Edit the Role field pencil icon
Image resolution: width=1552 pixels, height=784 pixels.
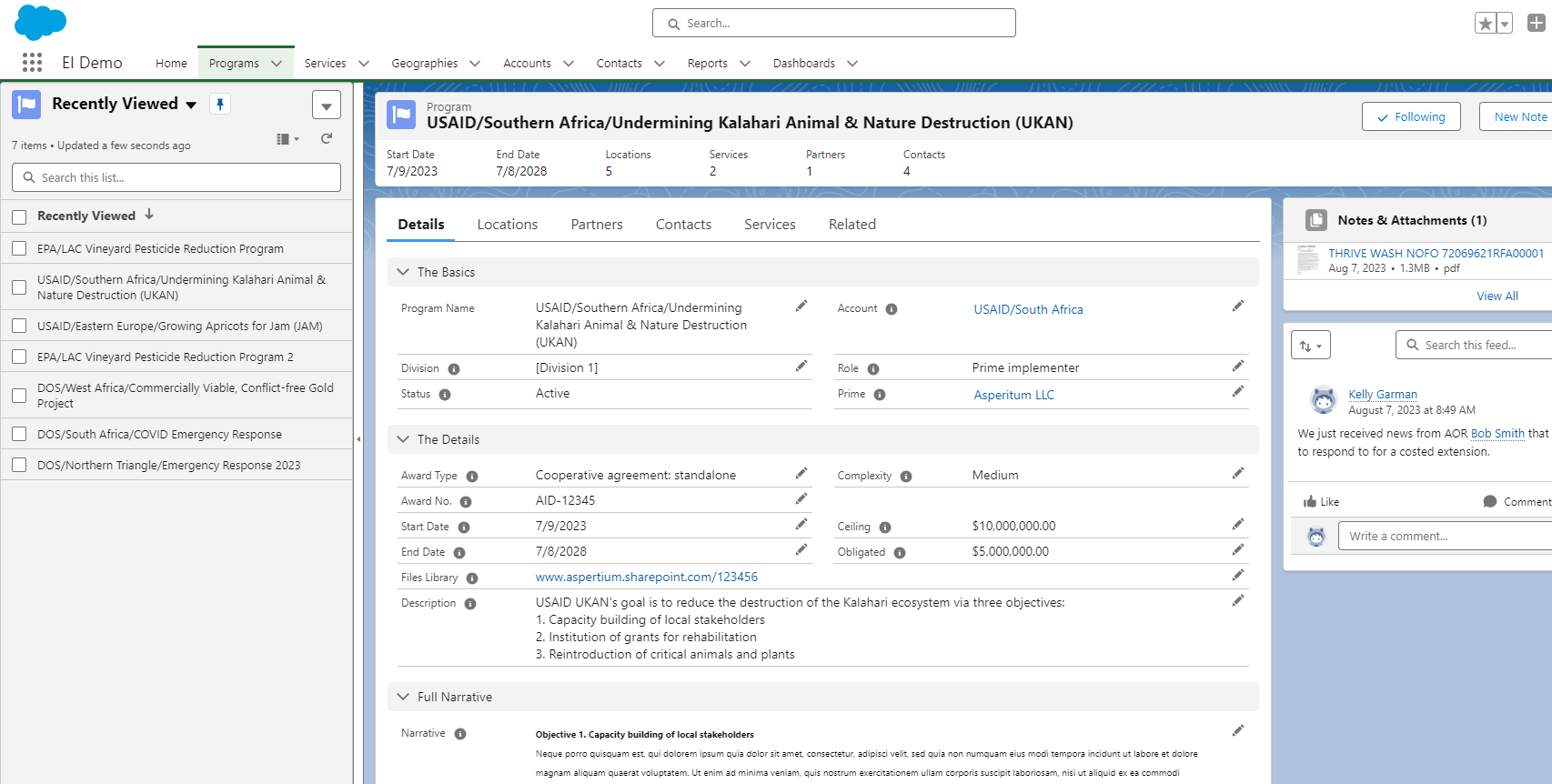(1238, 367)
